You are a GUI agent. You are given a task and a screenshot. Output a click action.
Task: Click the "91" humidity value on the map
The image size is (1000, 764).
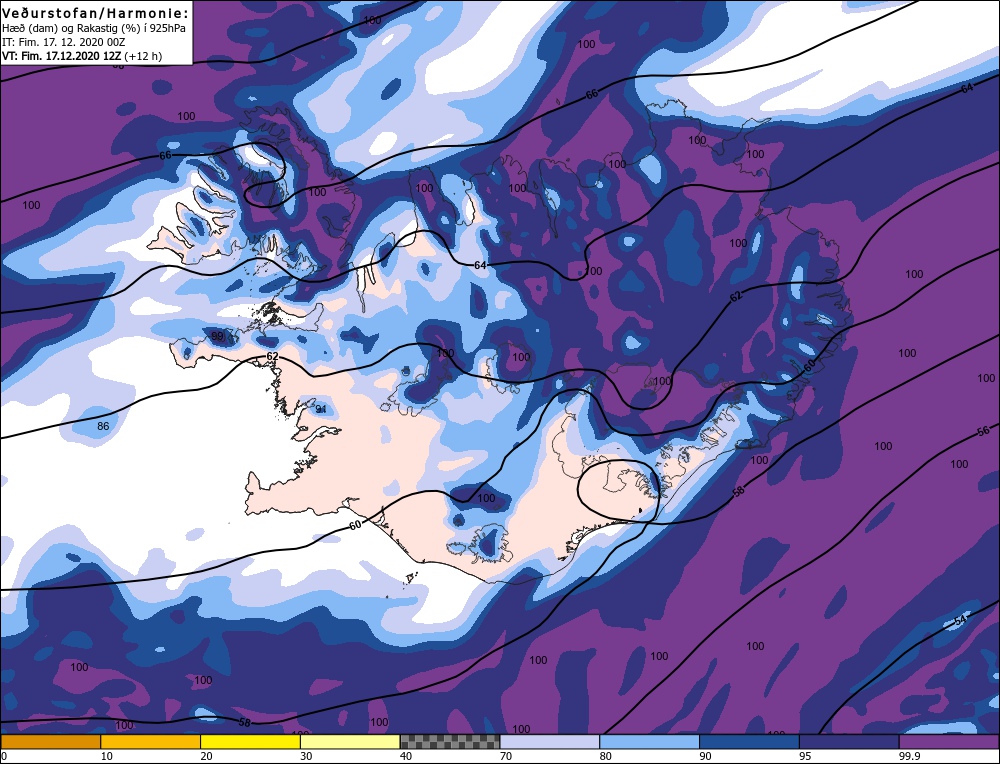point(321,409)
